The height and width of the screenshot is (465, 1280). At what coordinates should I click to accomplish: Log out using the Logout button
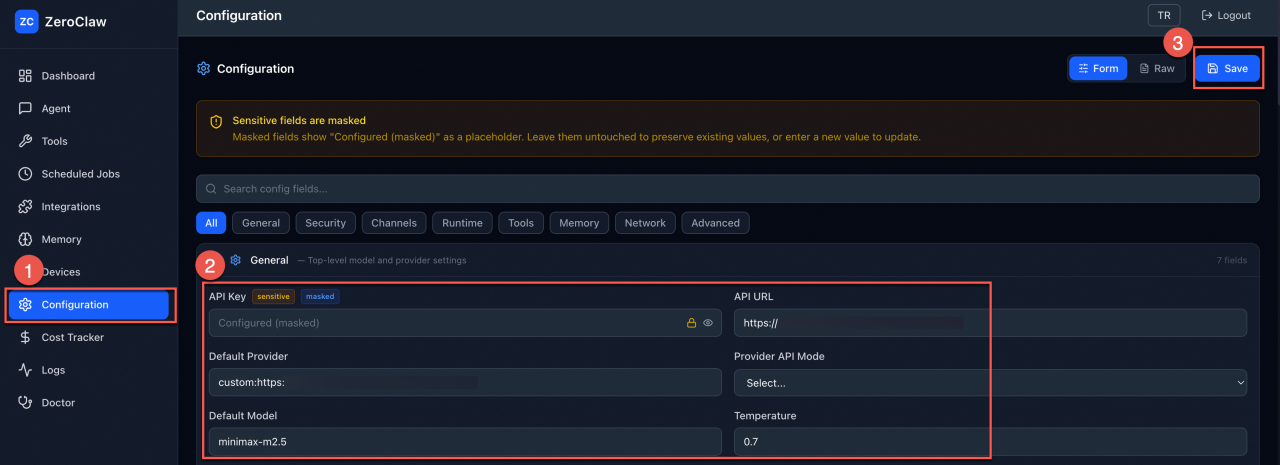point(1226,15)
